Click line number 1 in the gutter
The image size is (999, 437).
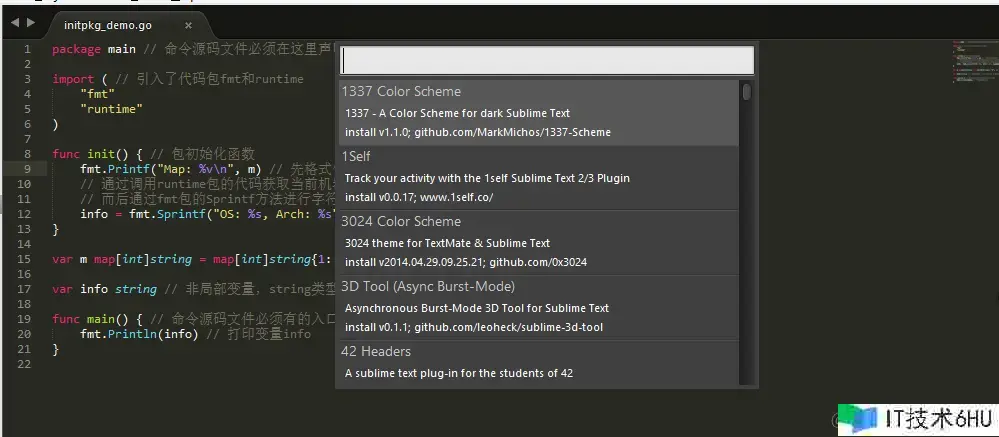(27, 49)
